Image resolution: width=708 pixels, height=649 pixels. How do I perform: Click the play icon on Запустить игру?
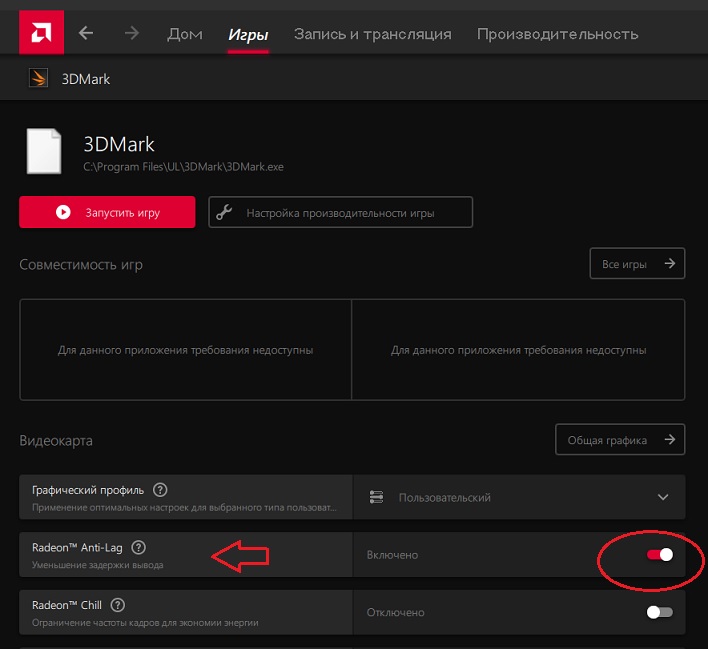[x=63, y=212]
